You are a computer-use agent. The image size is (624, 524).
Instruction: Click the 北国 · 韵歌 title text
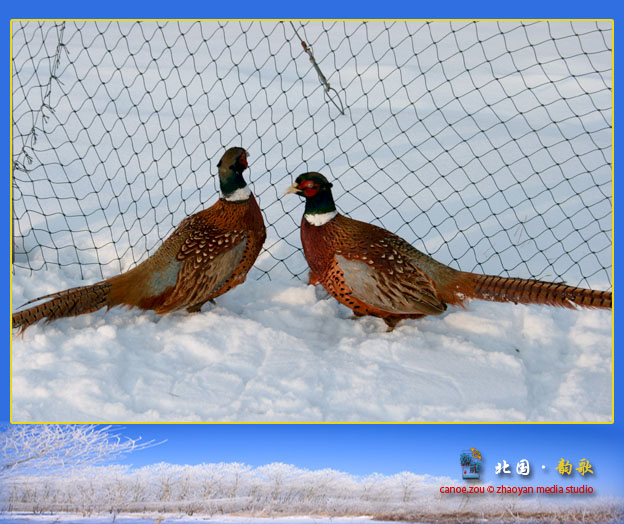coord(544,467)
